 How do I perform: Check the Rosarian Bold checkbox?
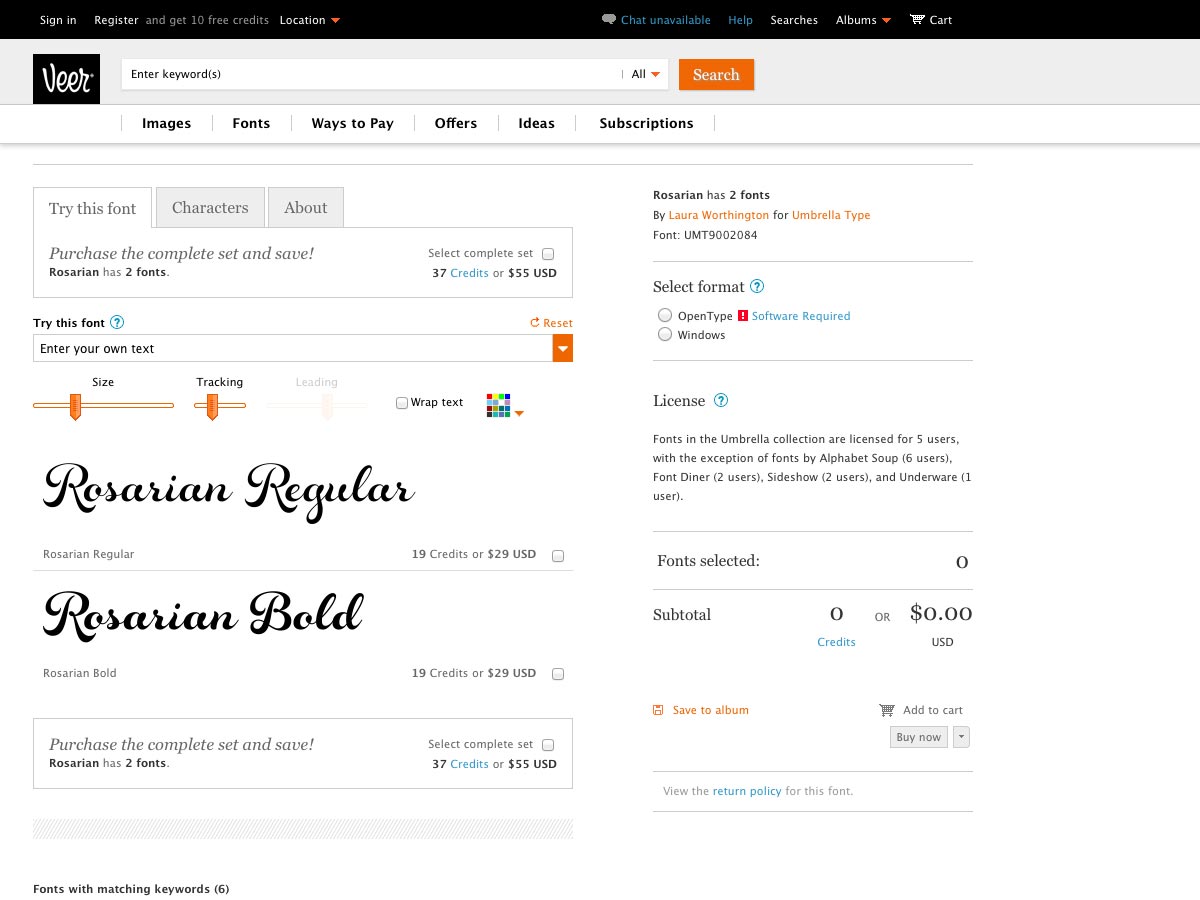pyautogui.click(x=558, y=674)
